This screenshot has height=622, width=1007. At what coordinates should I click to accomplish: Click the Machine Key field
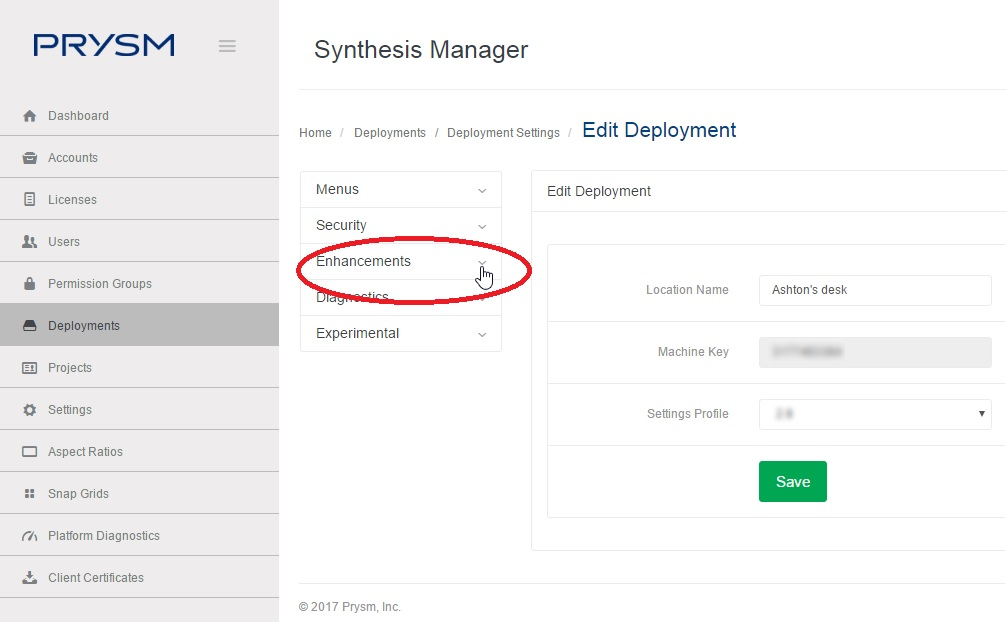tap(875, 352)
